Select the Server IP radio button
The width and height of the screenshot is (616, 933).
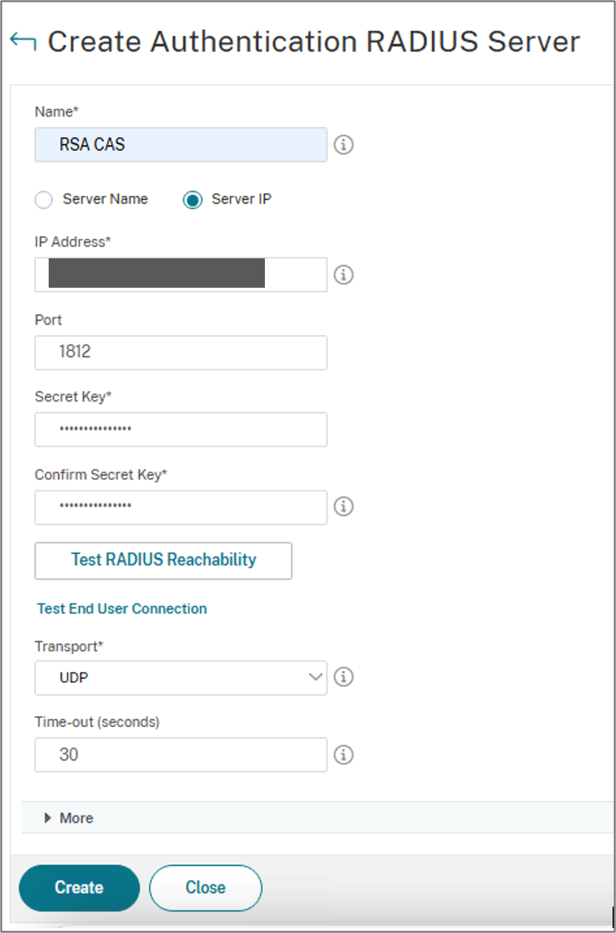pyautogui.click(x=192, y=200)
